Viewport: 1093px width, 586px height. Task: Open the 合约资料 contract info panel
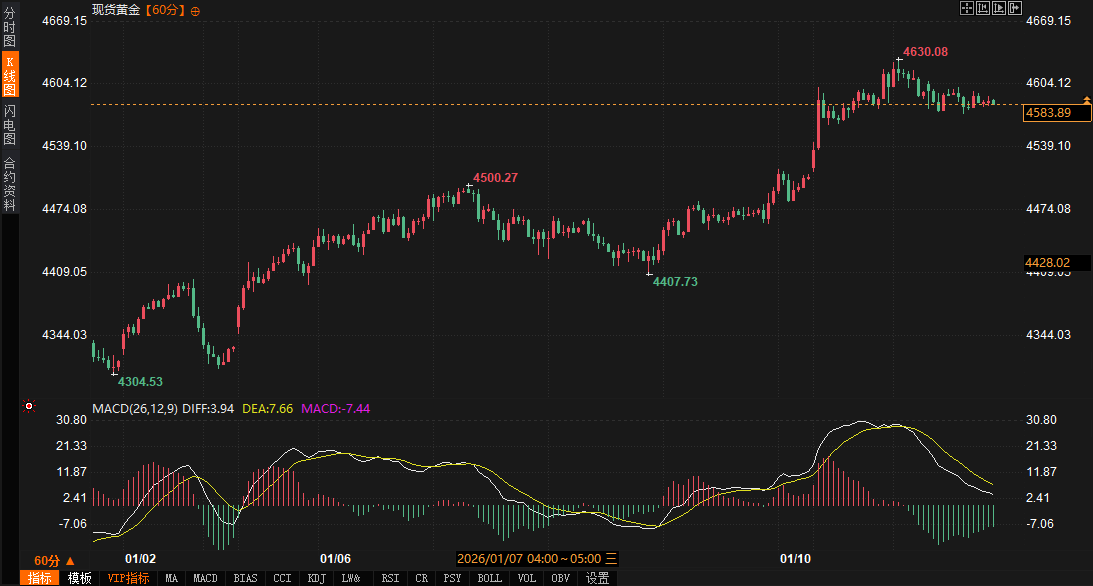(9, 183)
